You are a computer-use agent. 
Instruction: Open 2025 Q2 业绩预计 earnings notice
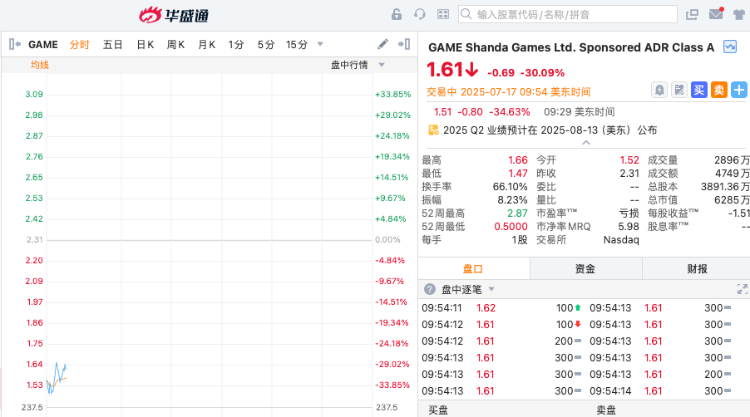(x=550, y=130)
